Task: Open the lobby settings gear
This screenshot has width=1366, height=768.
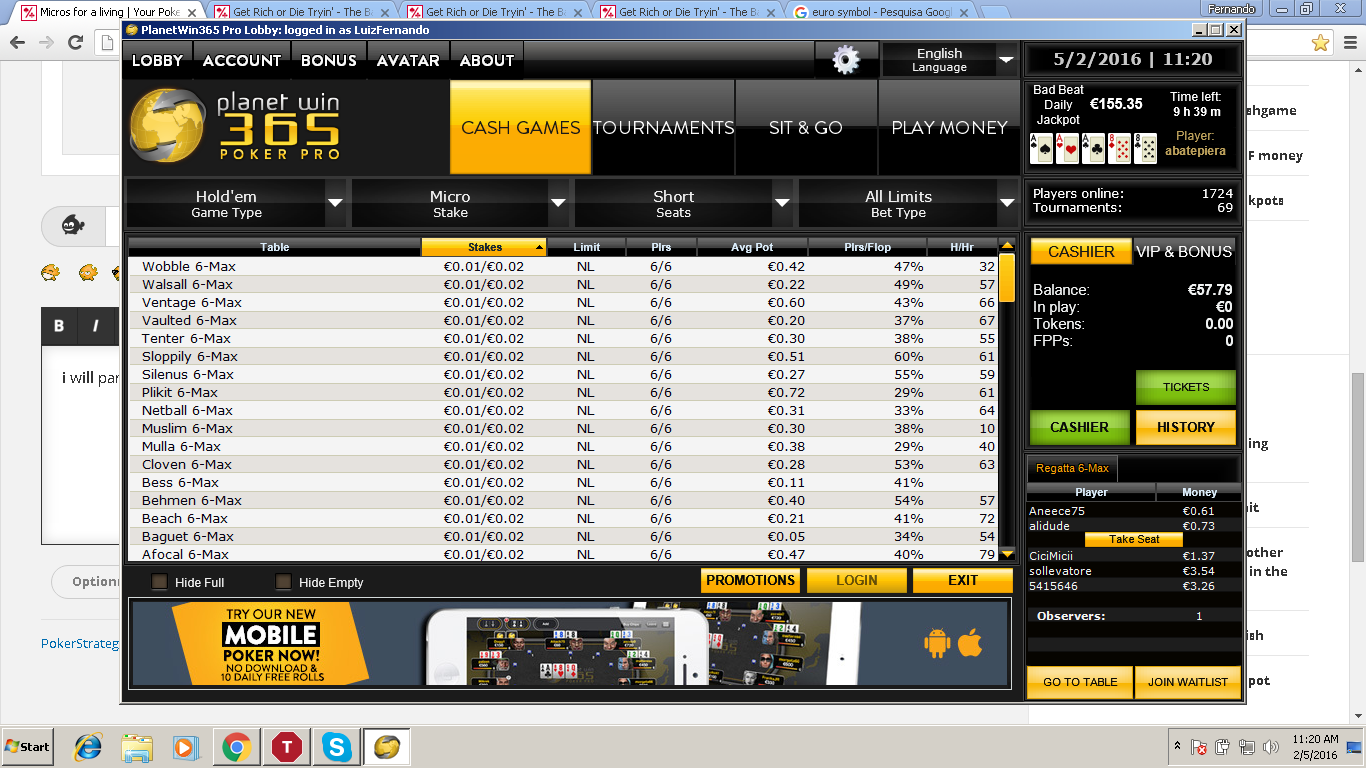Action: (x=846, y=60)
